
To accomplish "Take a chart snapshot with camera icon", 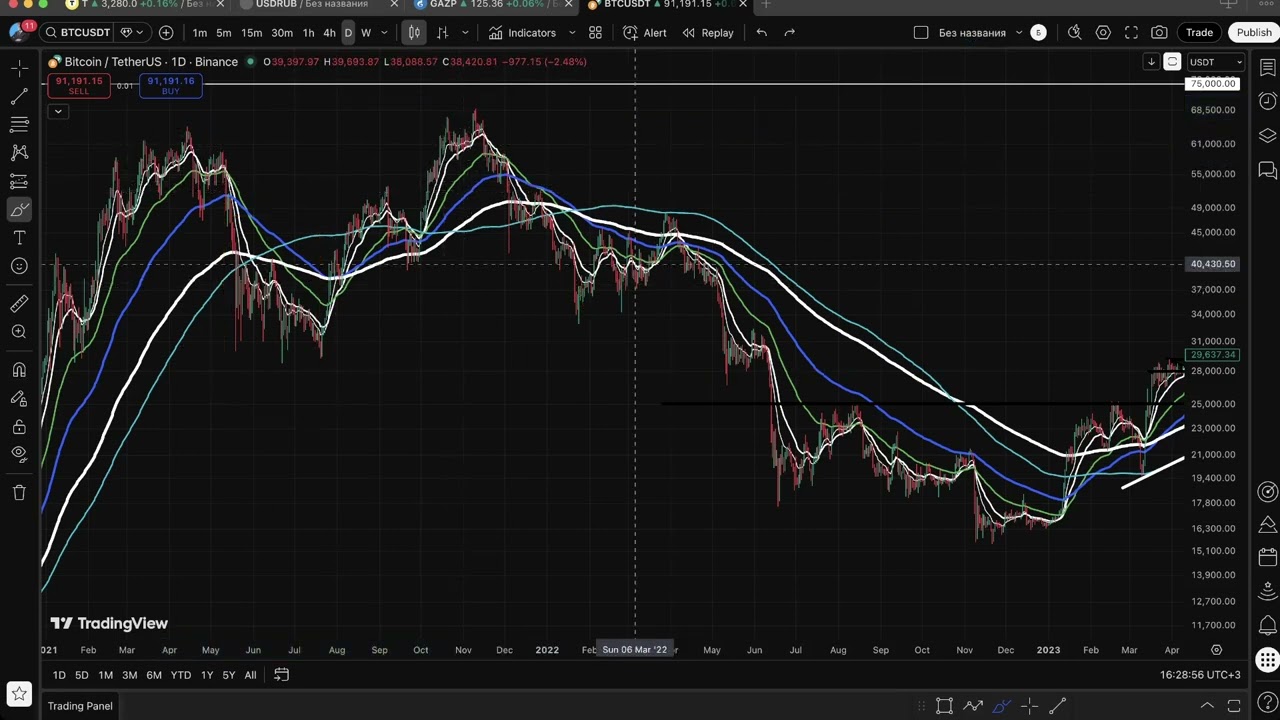I will pyautogui.click(x=1159, y=33).
